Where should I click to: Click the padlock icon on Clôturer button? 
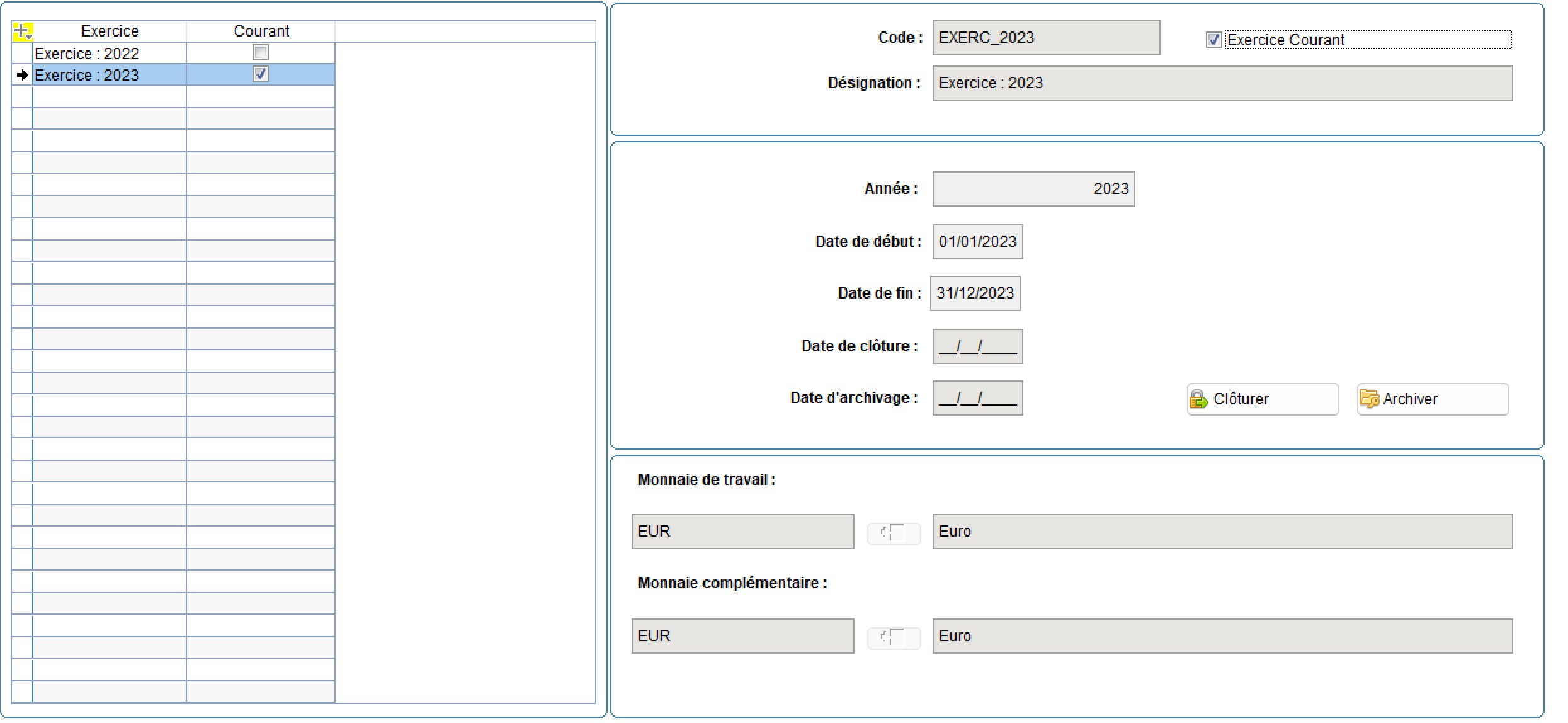[x=1198, y=399]
